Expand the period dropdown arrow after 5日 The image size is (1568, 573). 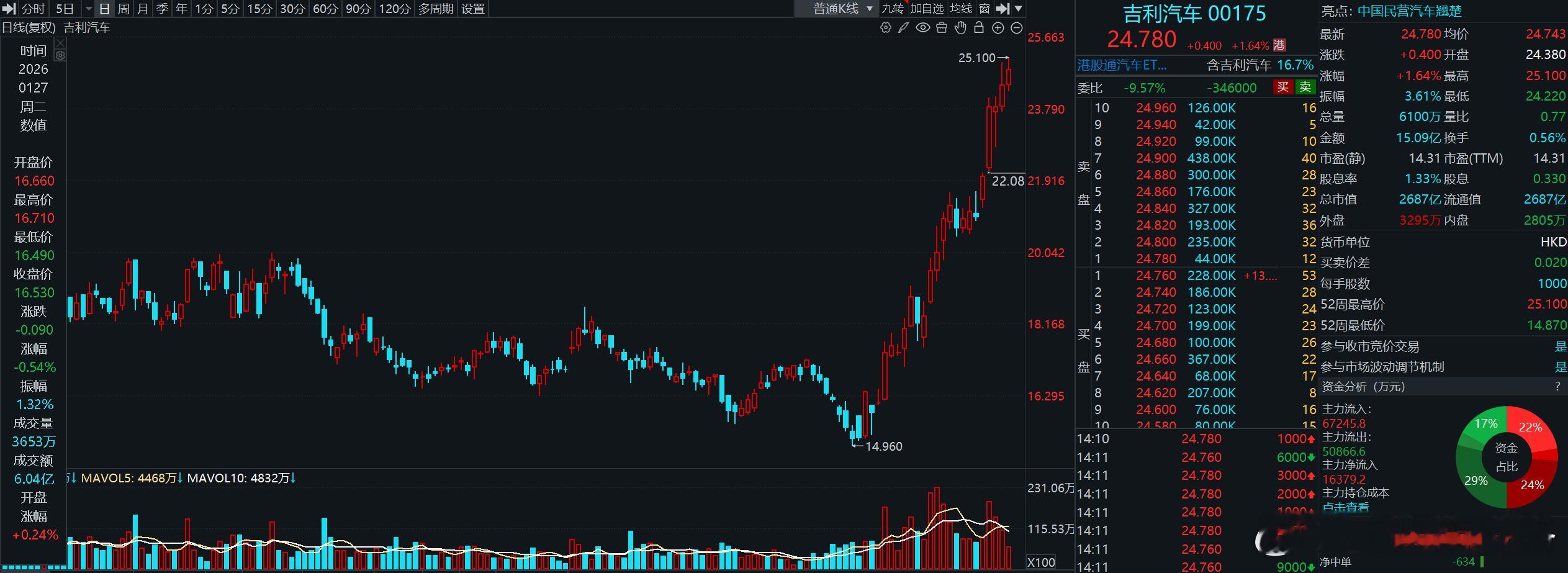coord(89,9)
